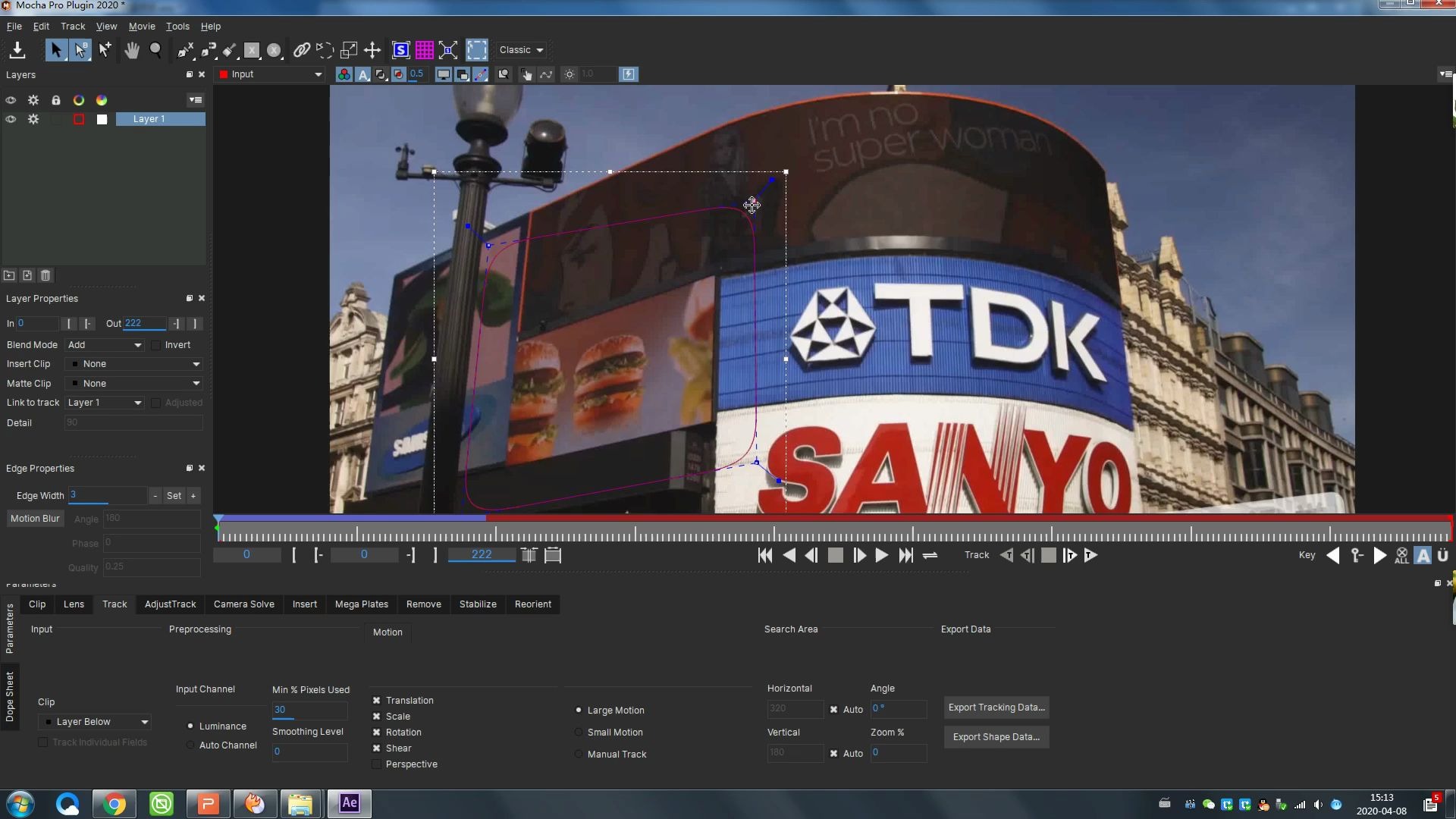Click Layer 1's white color swatch
Viewport: 1456px width, 819px height.
tap(102, 119)
